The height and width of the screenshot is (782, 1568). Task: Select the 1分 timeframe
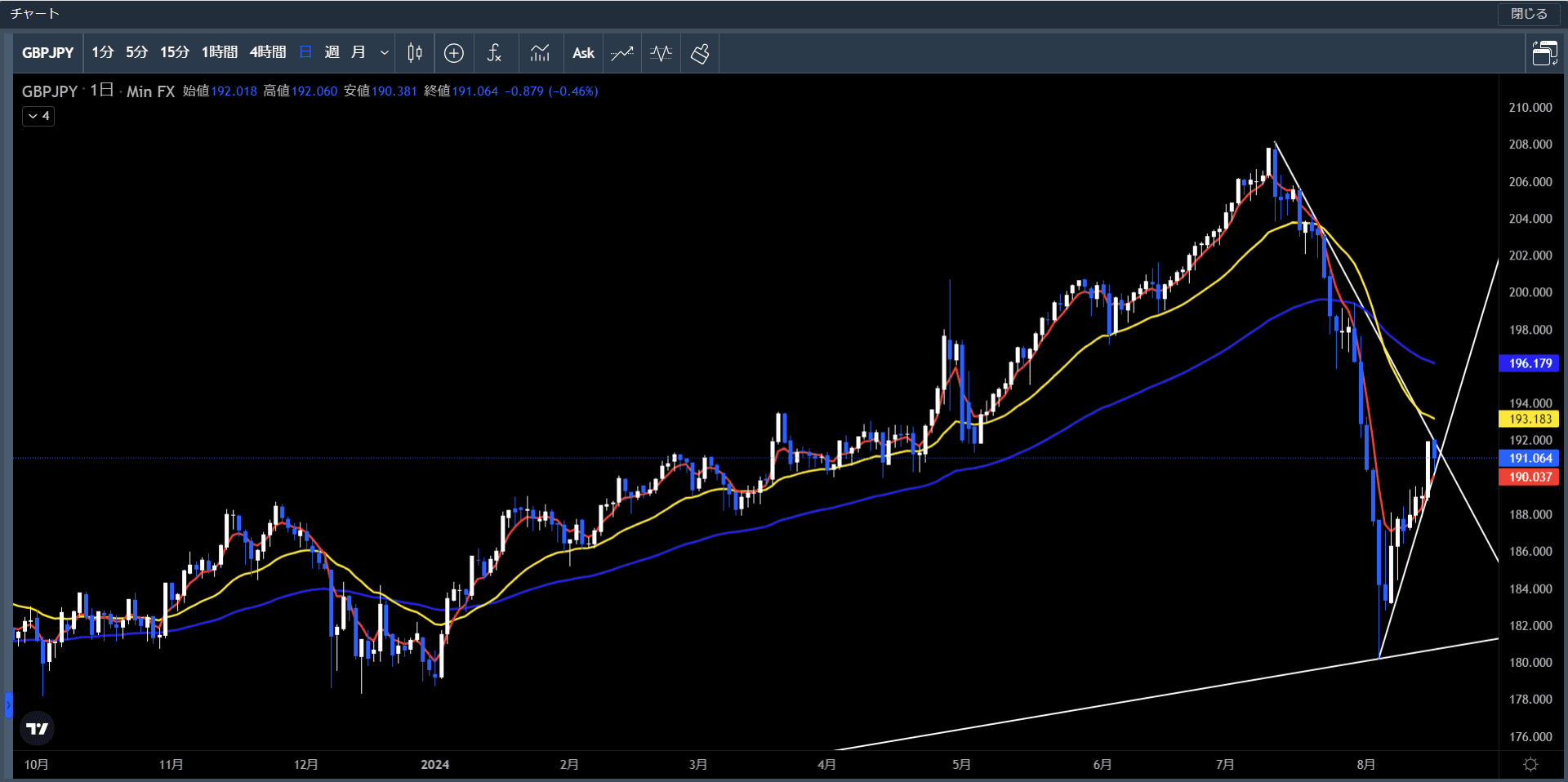(x=103, y=53)
